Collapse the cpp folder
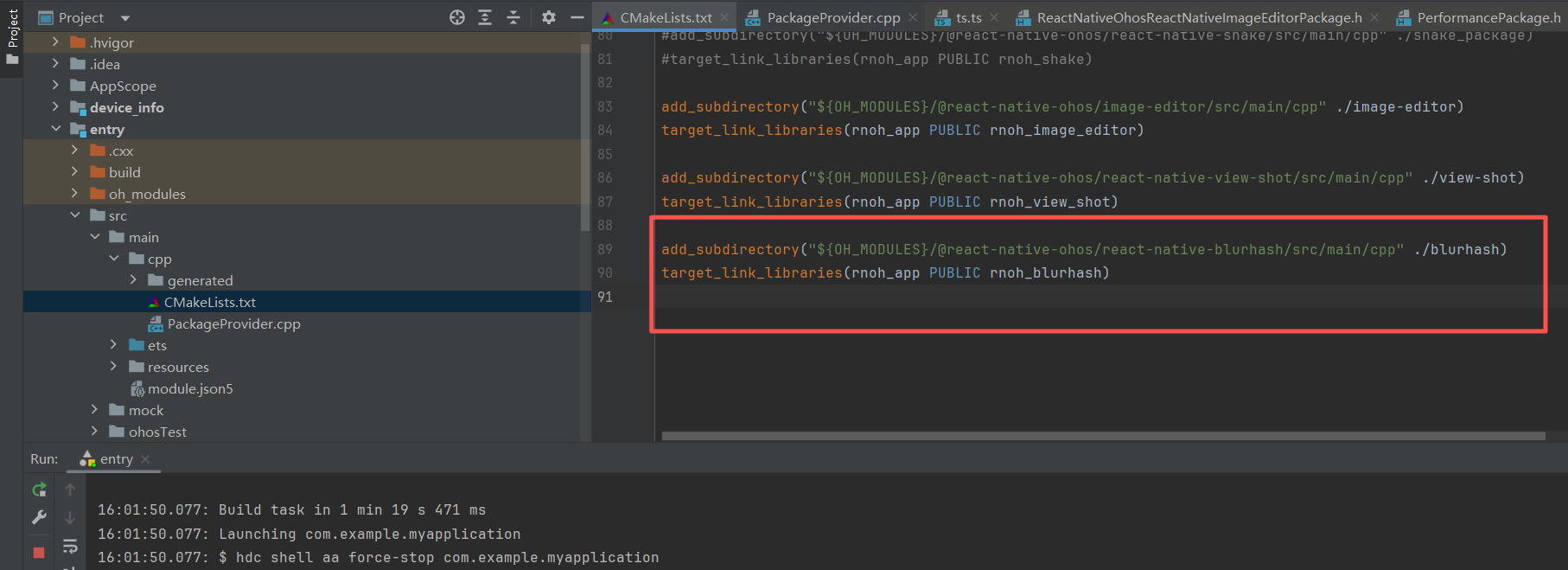1568x570 pixels. 113,258
